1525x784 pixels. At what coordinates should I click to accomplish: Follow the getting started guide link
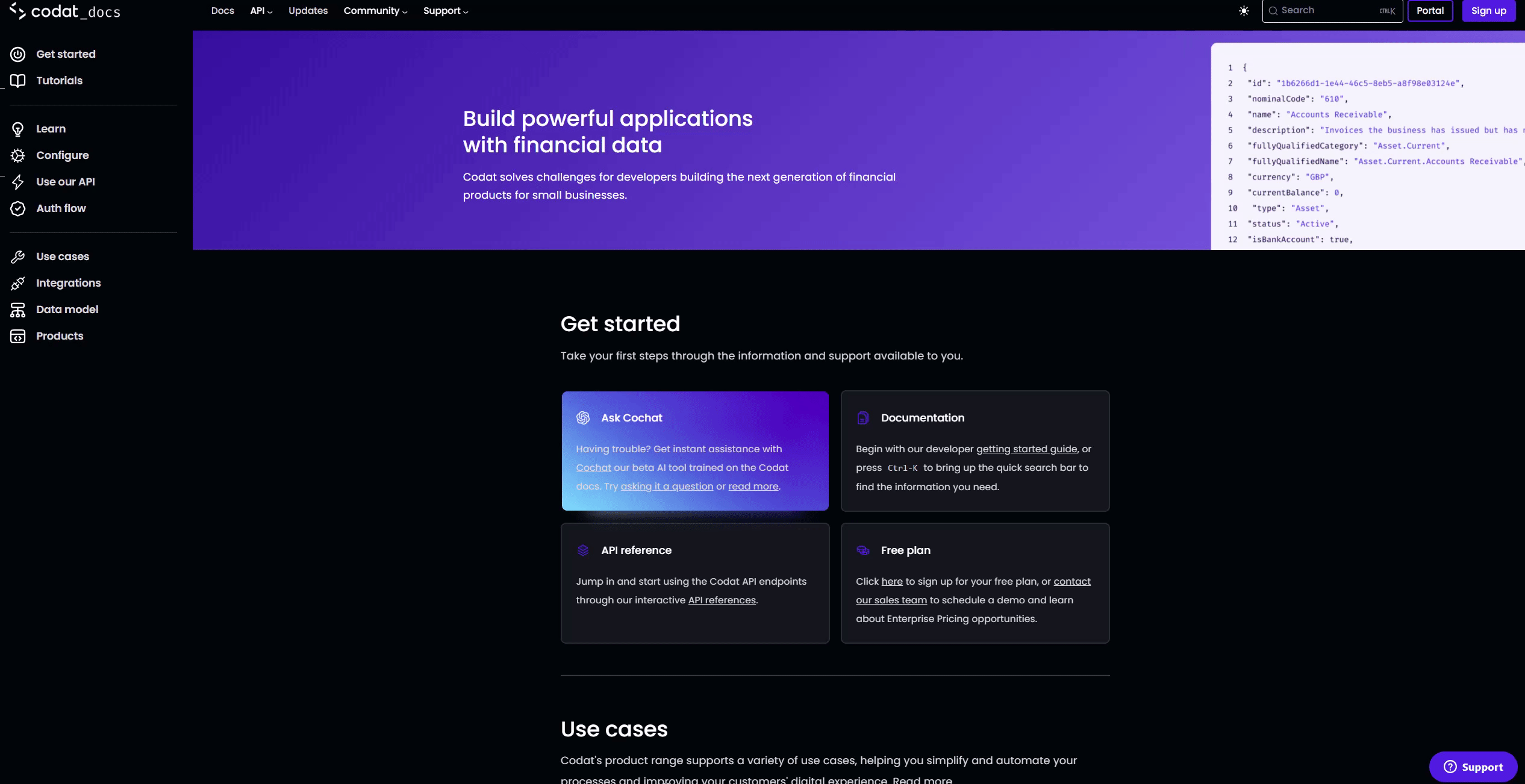(1026, 449)
